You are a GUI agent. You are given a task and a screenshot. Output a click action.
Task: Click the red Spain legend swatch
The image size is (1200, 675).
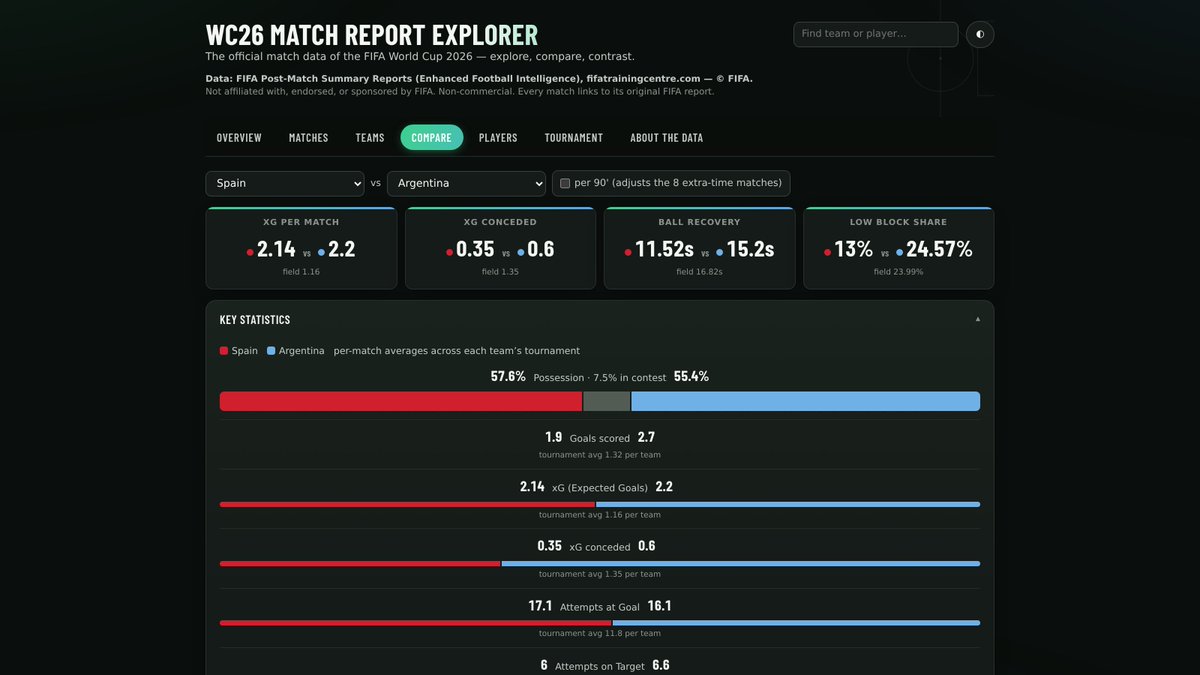point(224,351)
